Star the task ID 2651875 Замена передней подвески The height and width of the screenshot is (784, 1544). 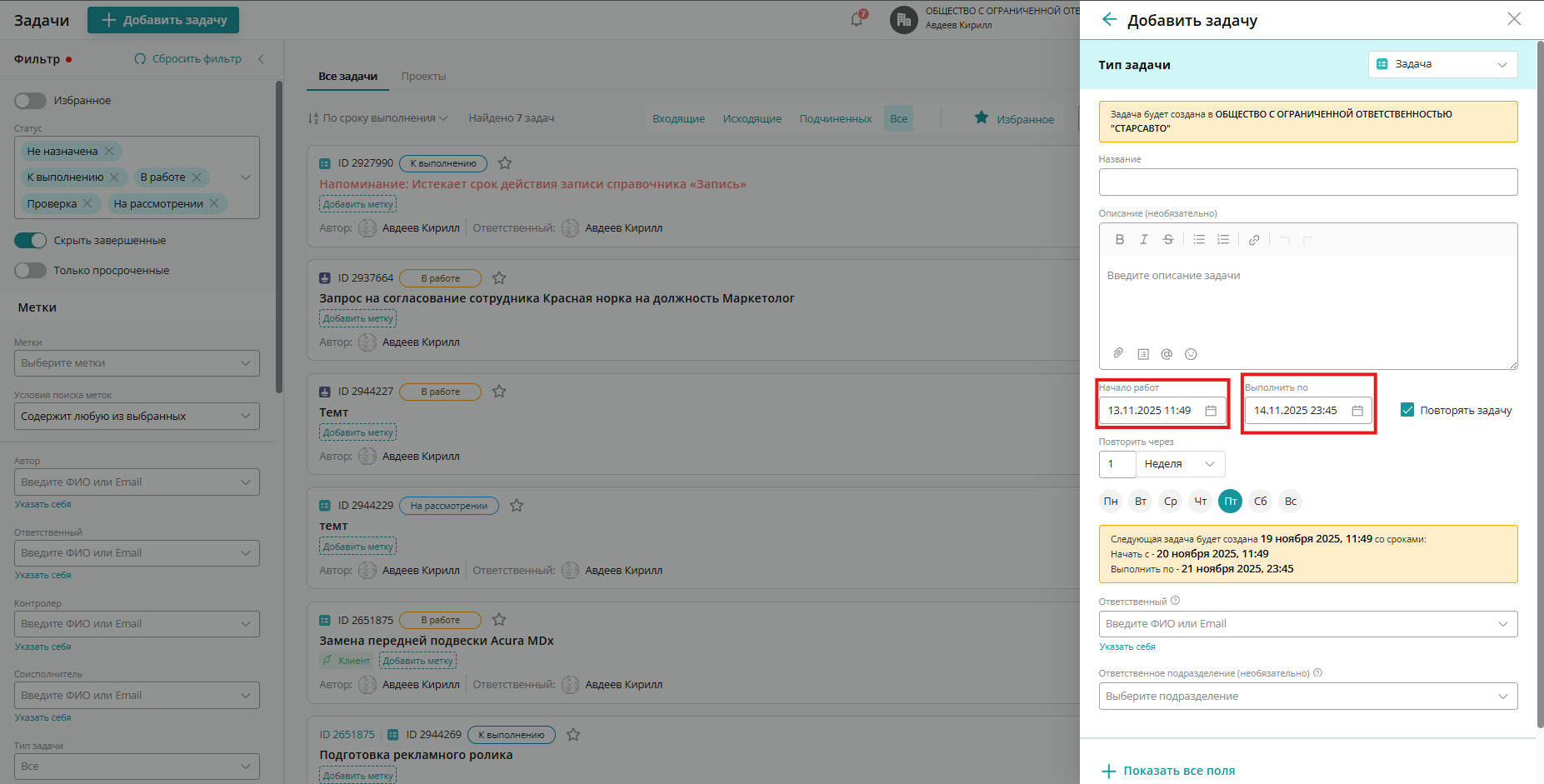pyautogui.click(x=499, y=619)
